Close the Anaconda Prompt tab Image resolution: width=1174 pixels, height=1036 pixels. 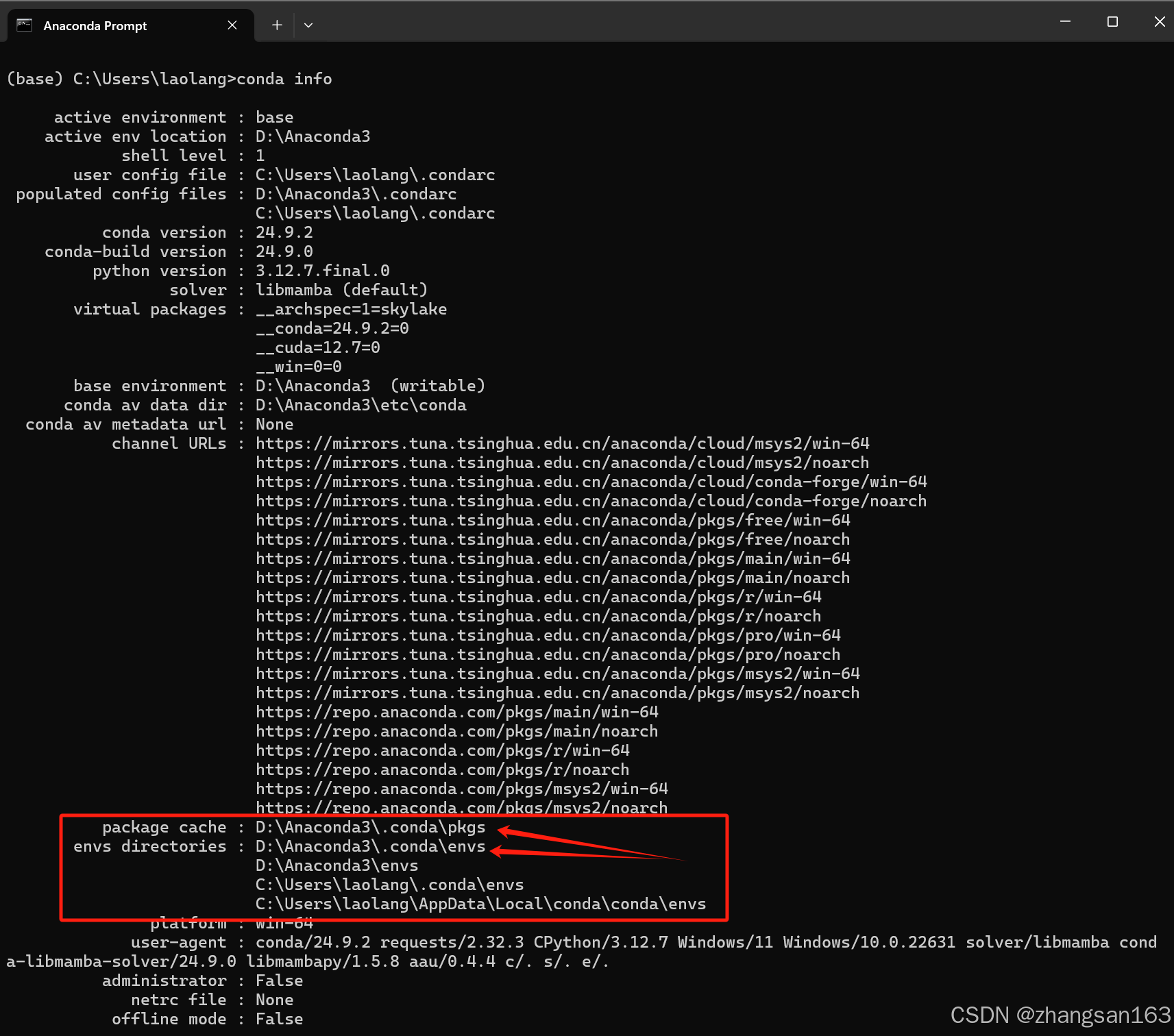coord(232,25)
